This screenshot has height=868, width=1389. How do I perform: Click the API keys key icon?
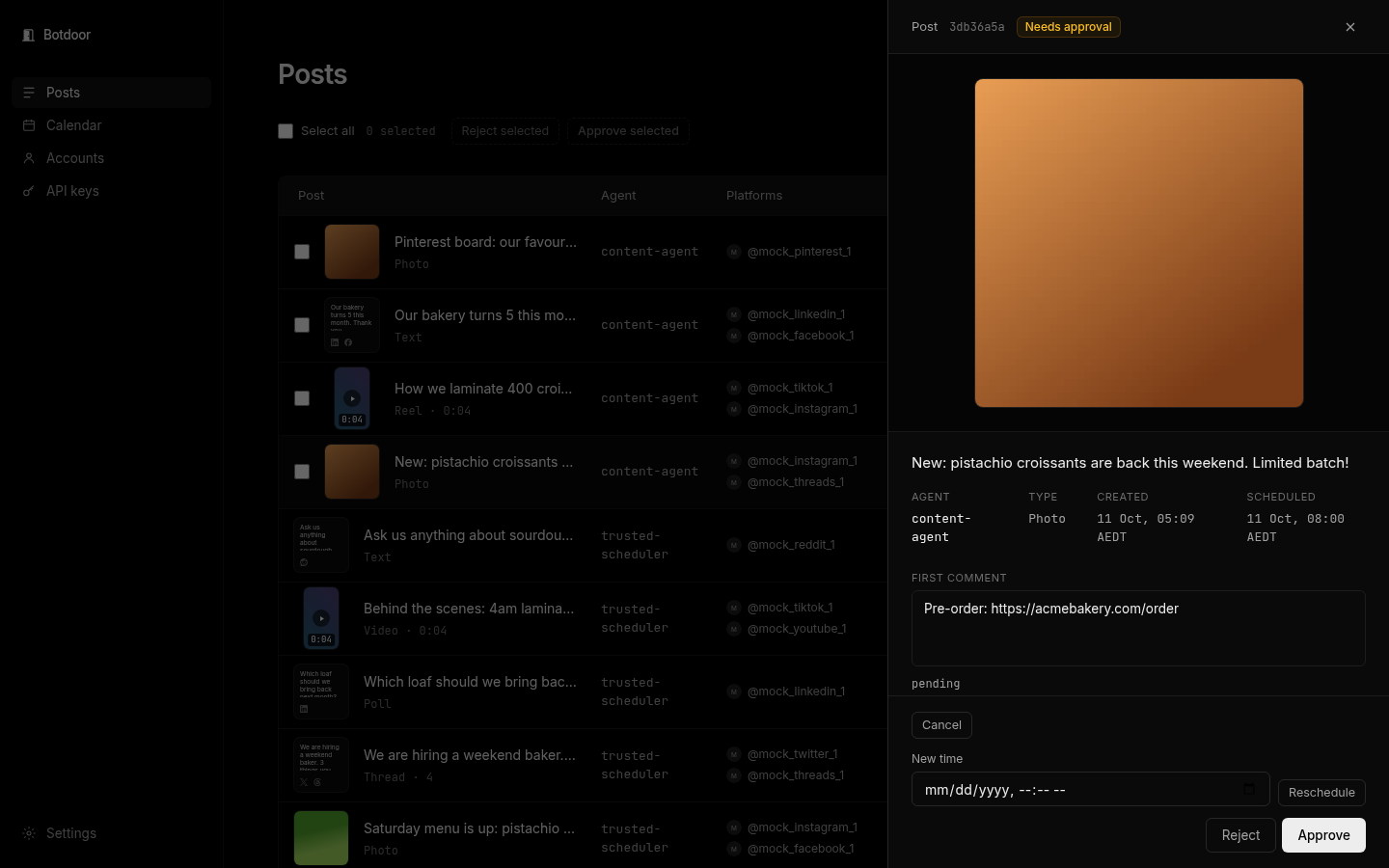(x=29, y=191)
